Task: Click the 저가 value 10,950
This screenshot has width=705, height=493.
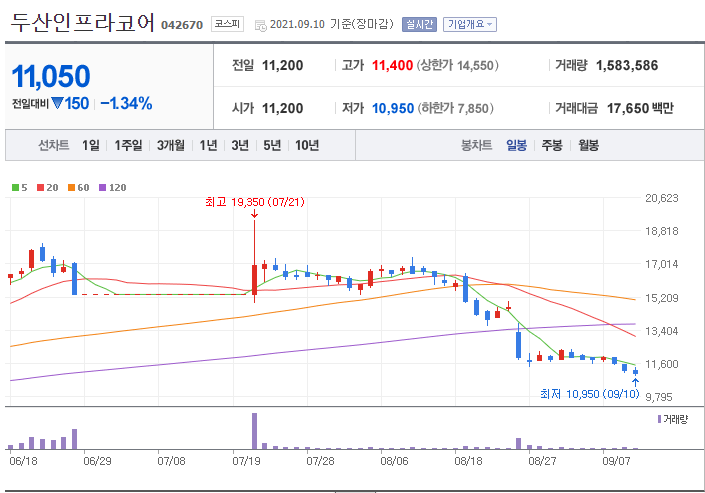Action: pyautogui.click(x=393, y=108)
